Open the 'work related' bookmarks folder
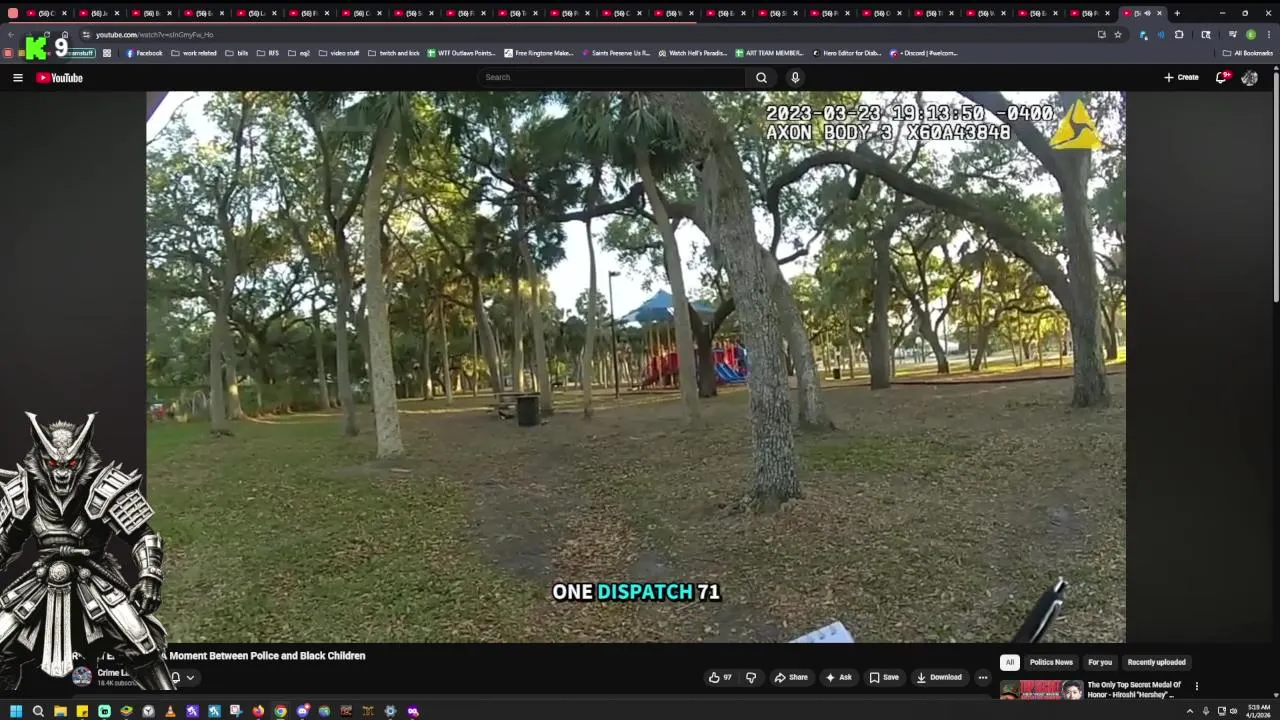 click(x=194, y=53)
